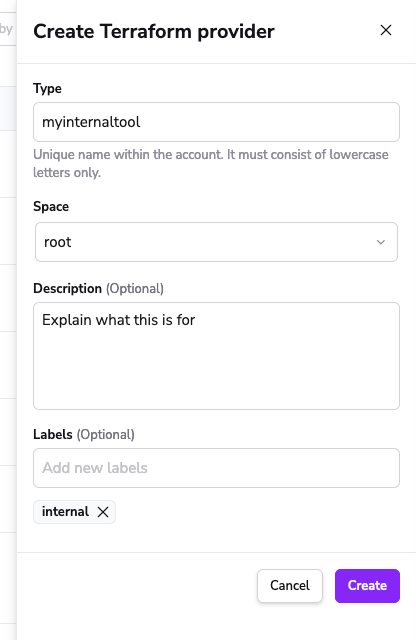Click the (Optional) hint beside Labels
Screen dimensions: 416x640
[x=106, y=434]
